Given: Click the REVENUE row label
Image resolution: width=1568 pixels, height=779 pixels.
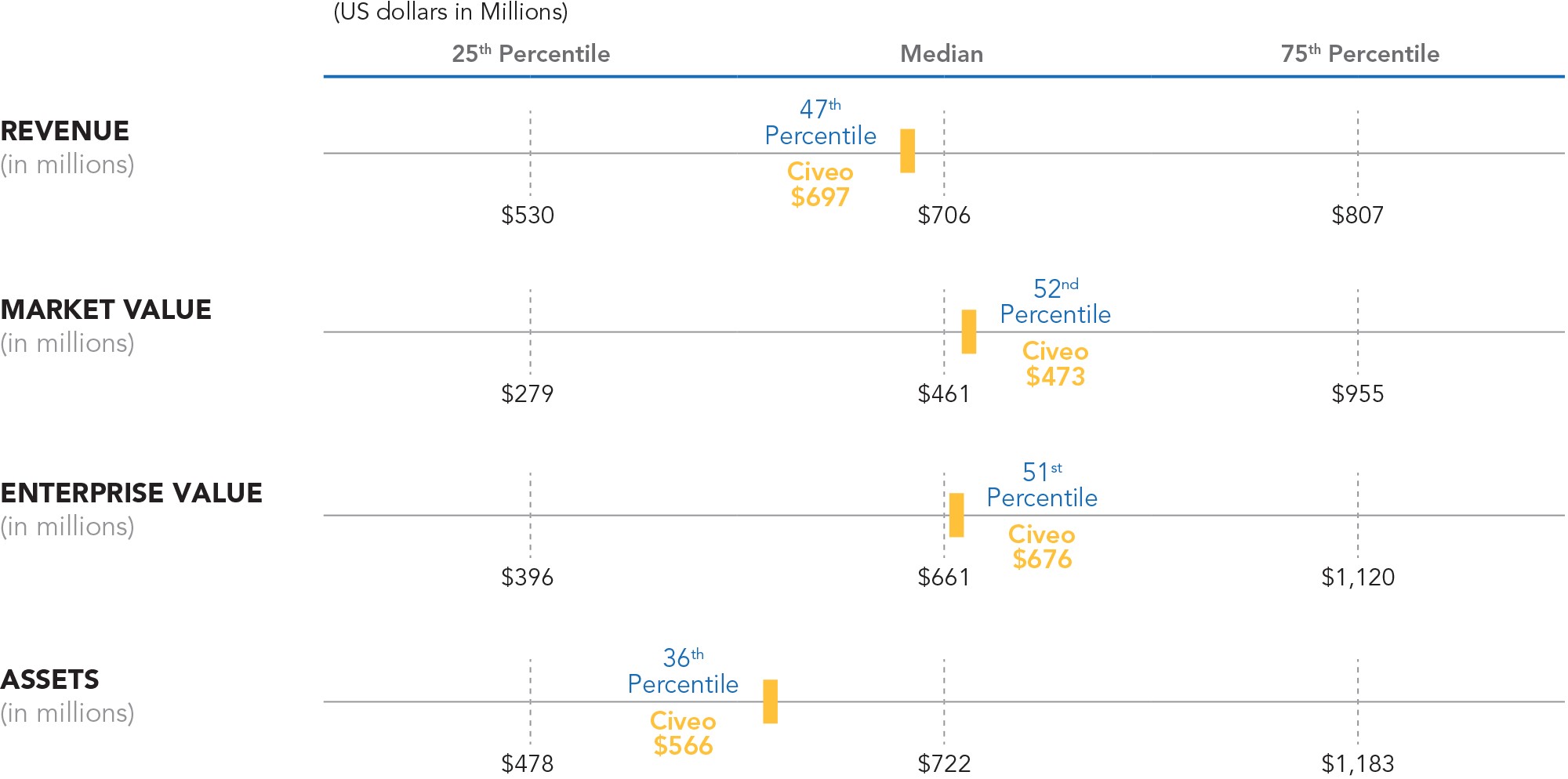Looking at the screenshot, I should click(x=65, y=131).
